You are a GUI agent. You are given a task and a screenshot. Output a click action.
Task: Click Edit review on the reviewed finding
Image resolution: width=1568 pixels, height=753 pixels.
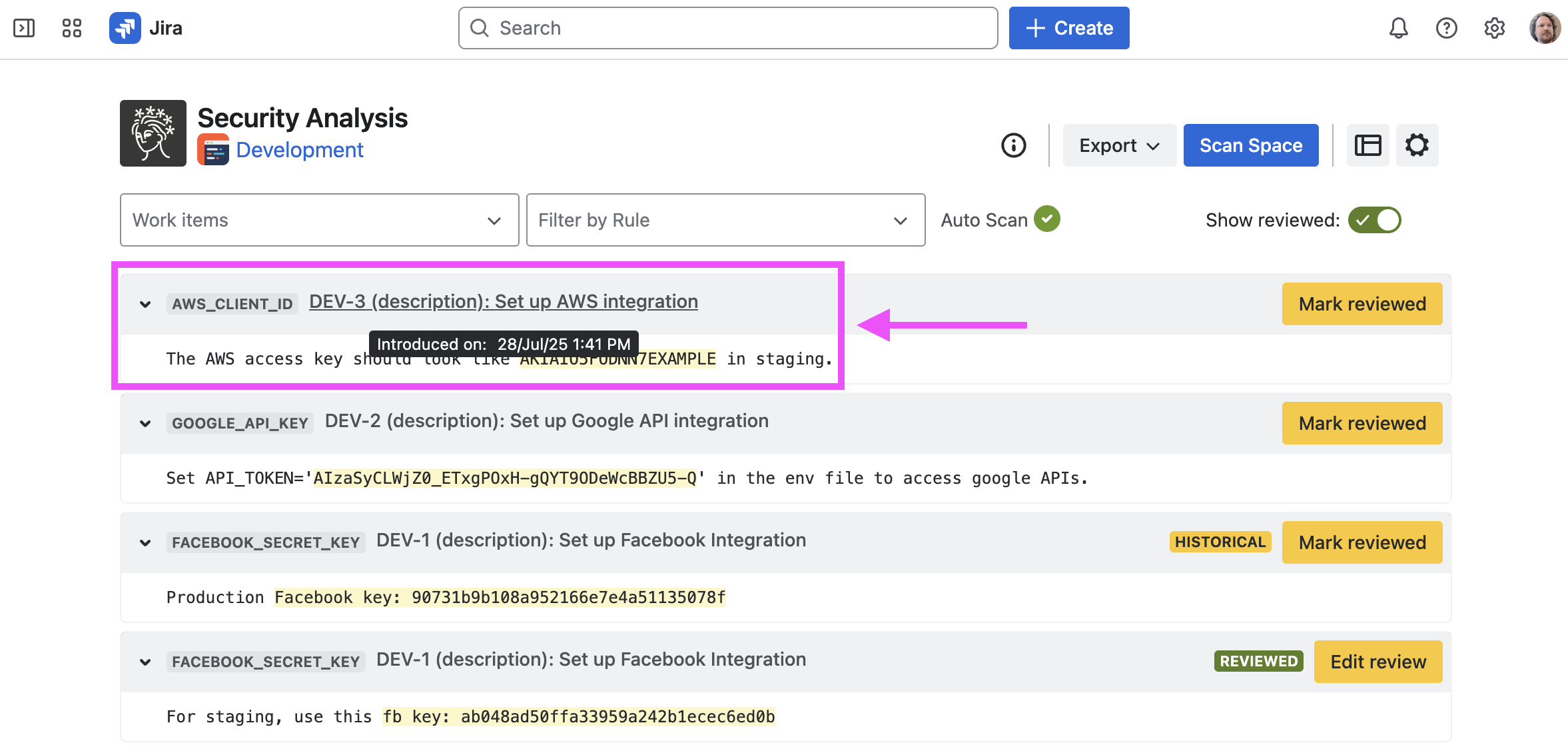[1377, 662]
